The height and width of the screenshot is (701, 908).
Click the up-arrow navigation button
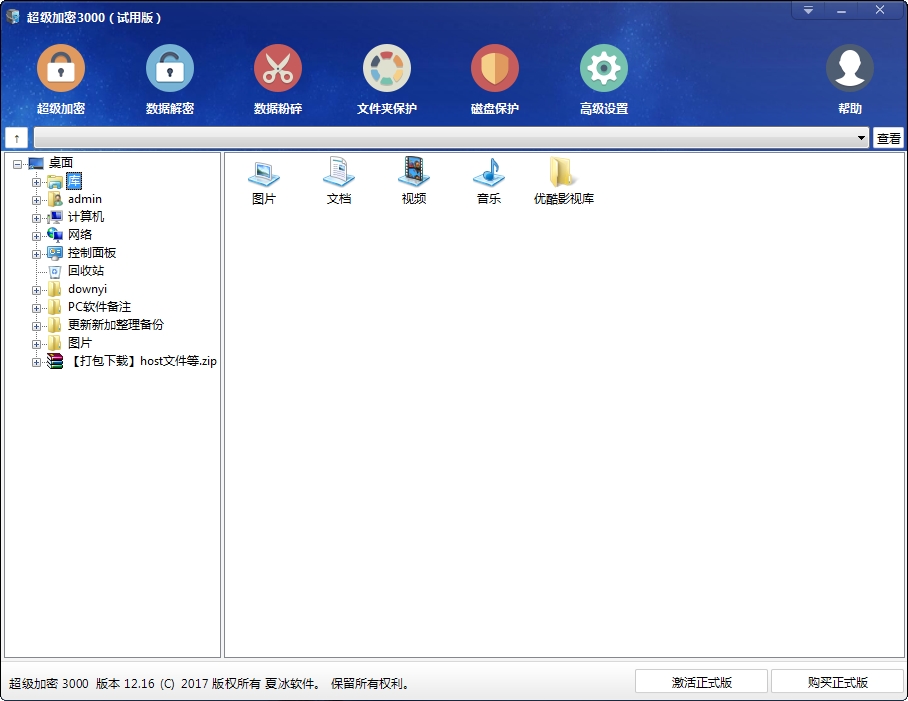(16, 137)
